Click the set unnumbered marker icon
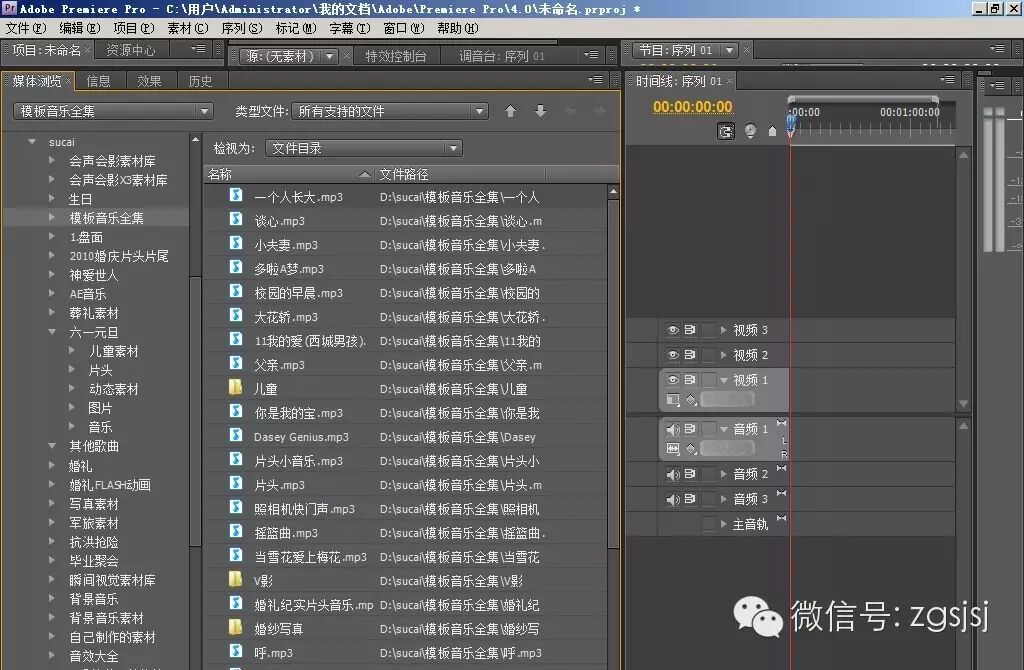 tap(773, 131)
